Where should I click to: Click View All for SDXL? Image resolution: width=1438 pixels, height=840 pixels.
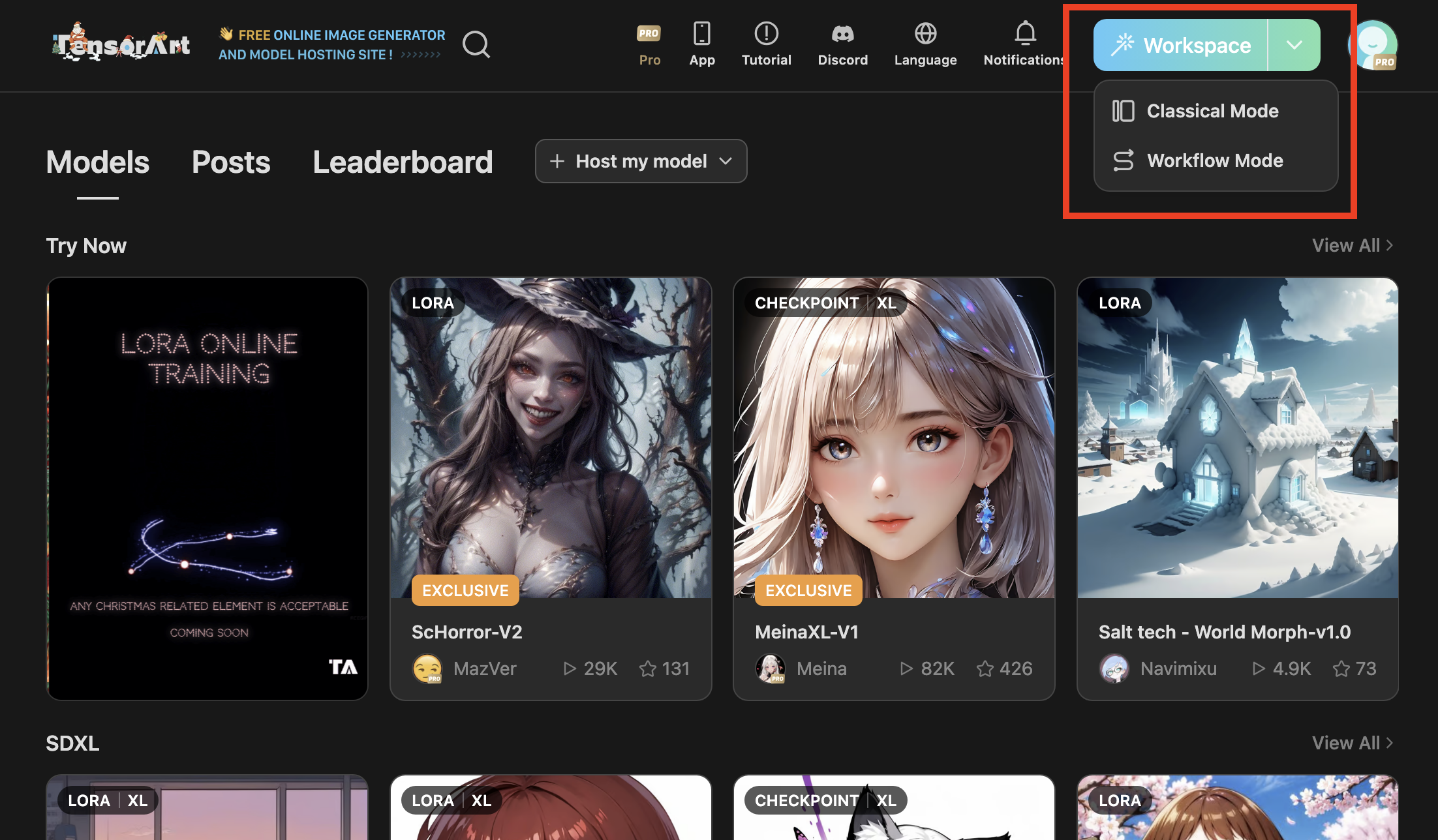1353,743
